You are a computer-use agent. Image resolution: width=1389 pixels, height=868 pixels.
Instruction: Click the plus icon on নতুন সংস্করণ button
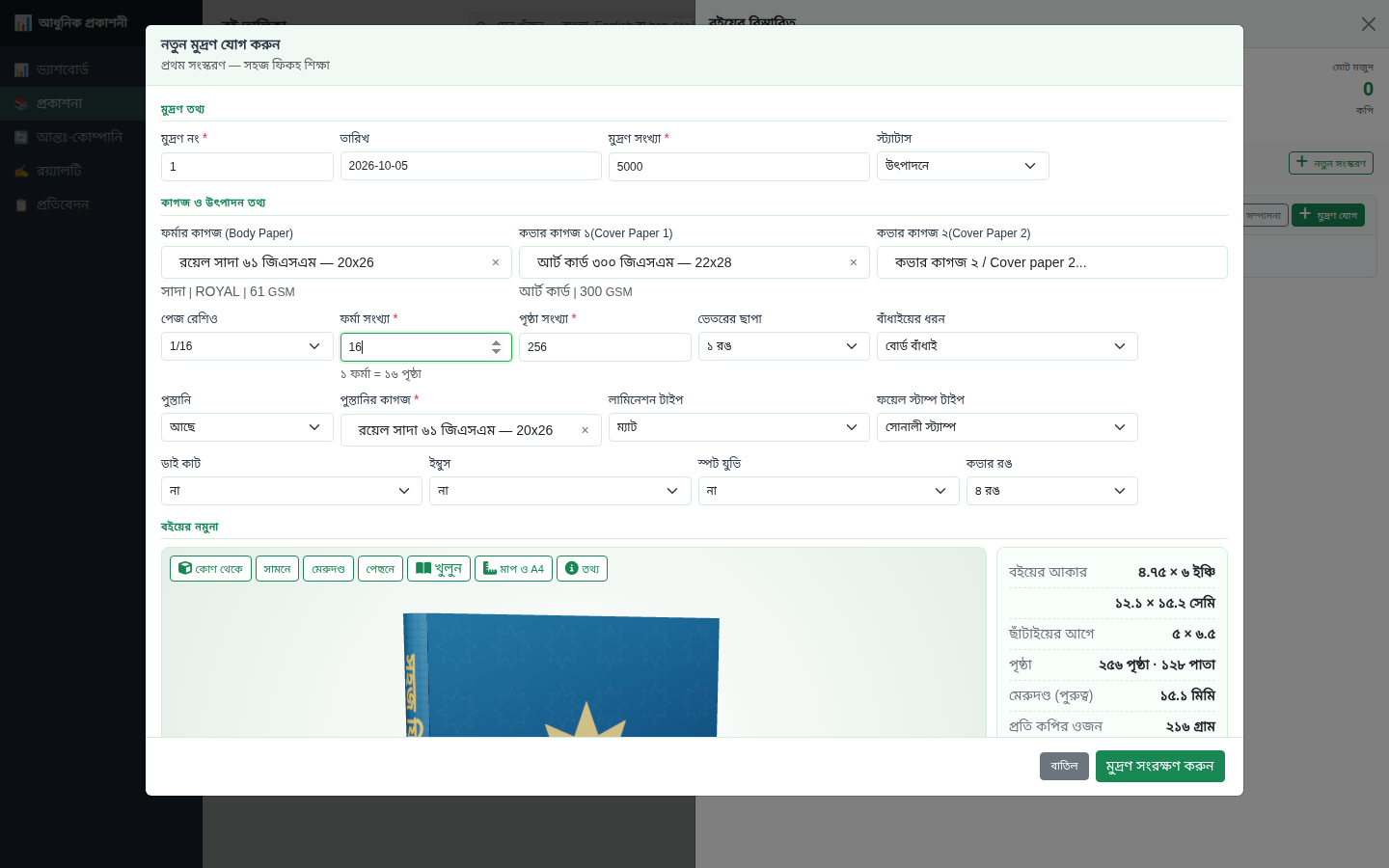pyautogui.click(x=1302, y=162)
